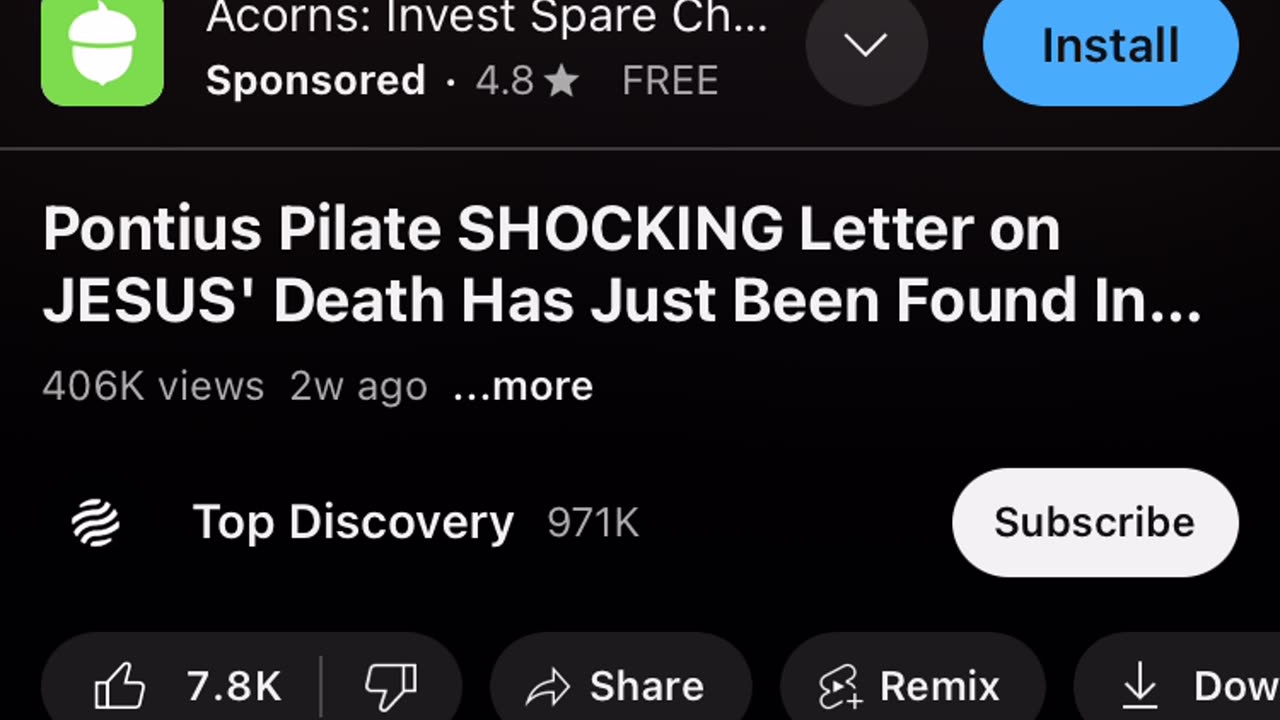The width and height of the screenshot is (1280, 720).
Task: Open the Share button label
Action: pyautogui.click(x=646, y=686)
